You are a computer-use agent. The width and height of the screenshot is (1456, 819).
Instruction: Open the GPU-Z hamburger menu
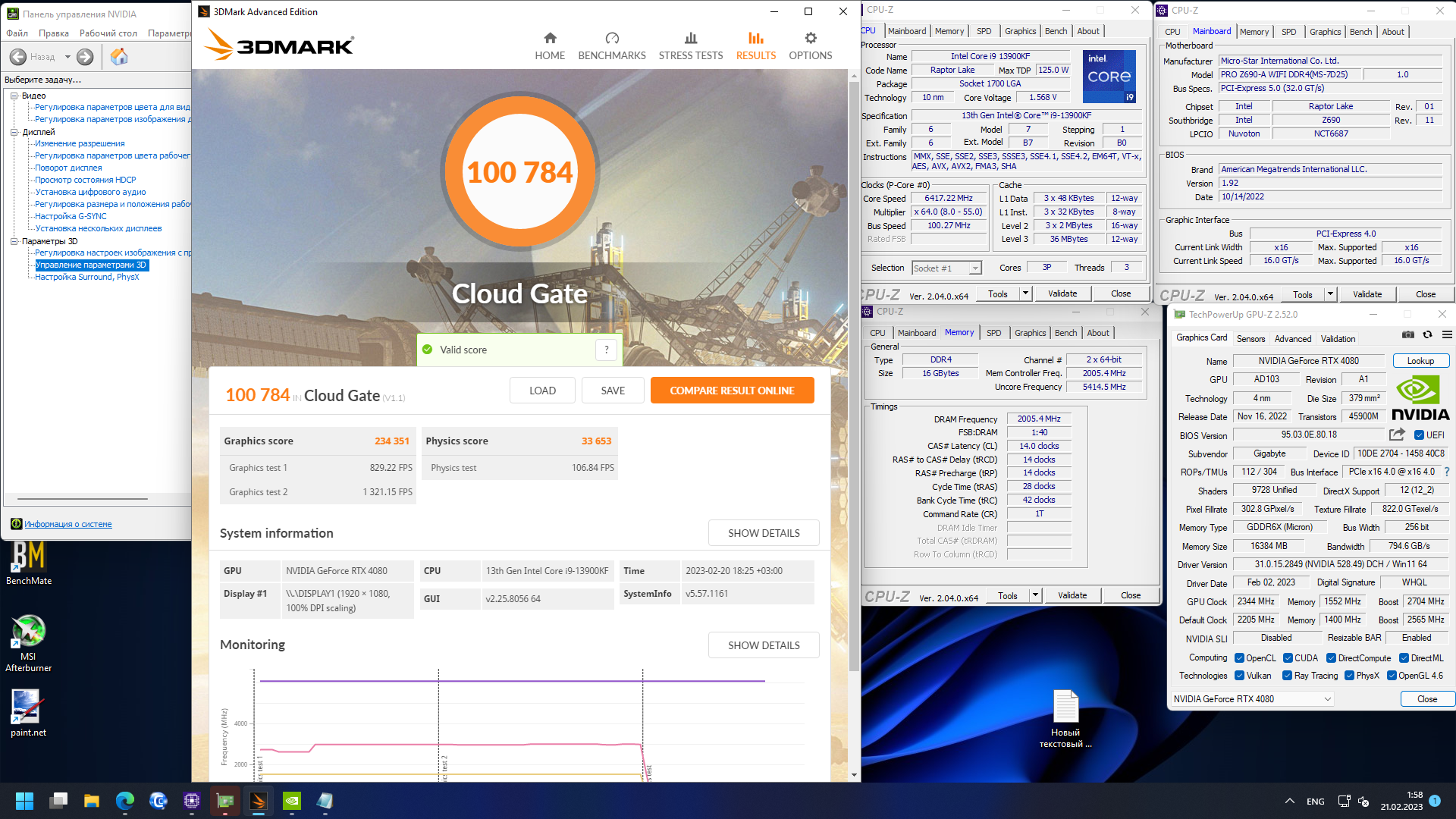click(1447, 334)
